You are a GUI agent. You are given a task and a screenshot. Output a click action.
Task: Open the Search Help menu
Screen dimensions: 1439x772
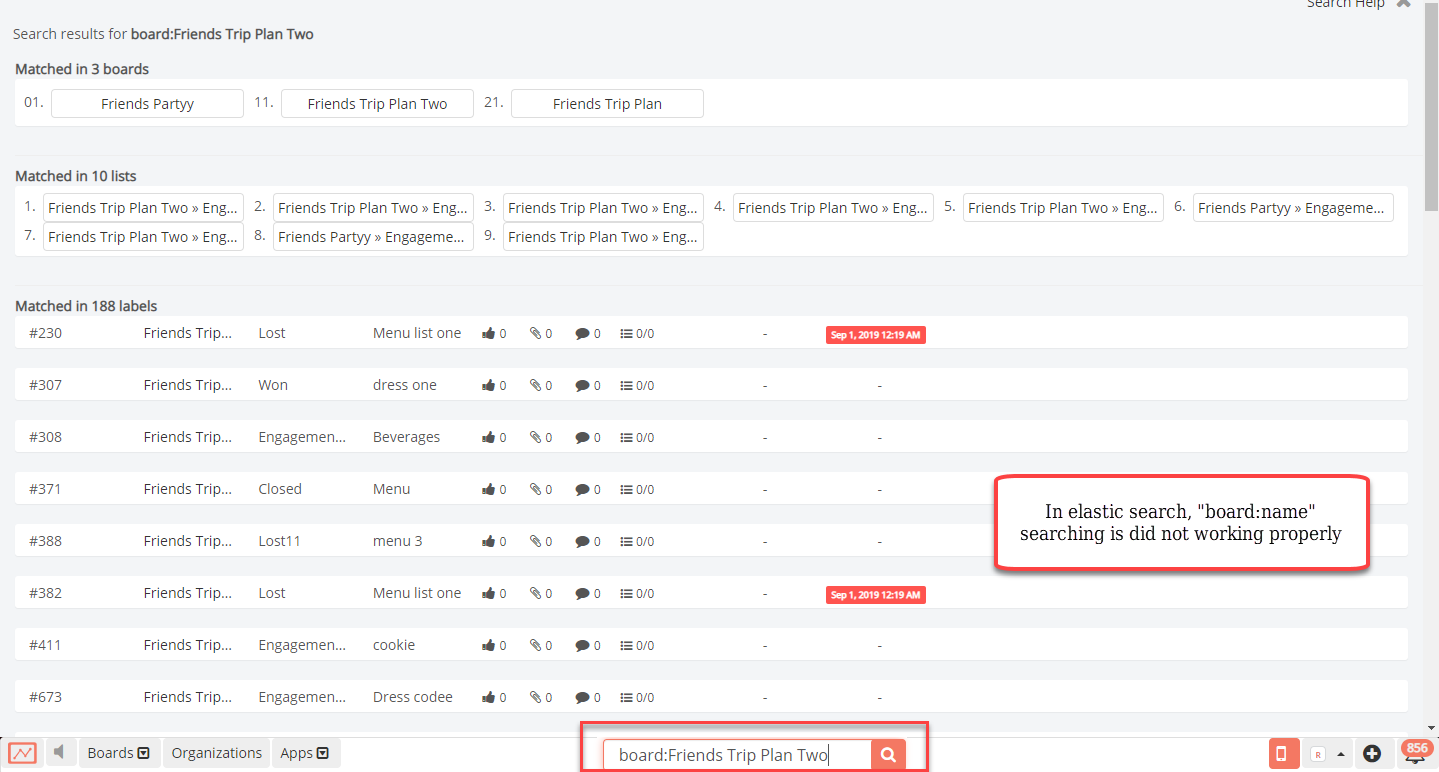pos(1346,5)
